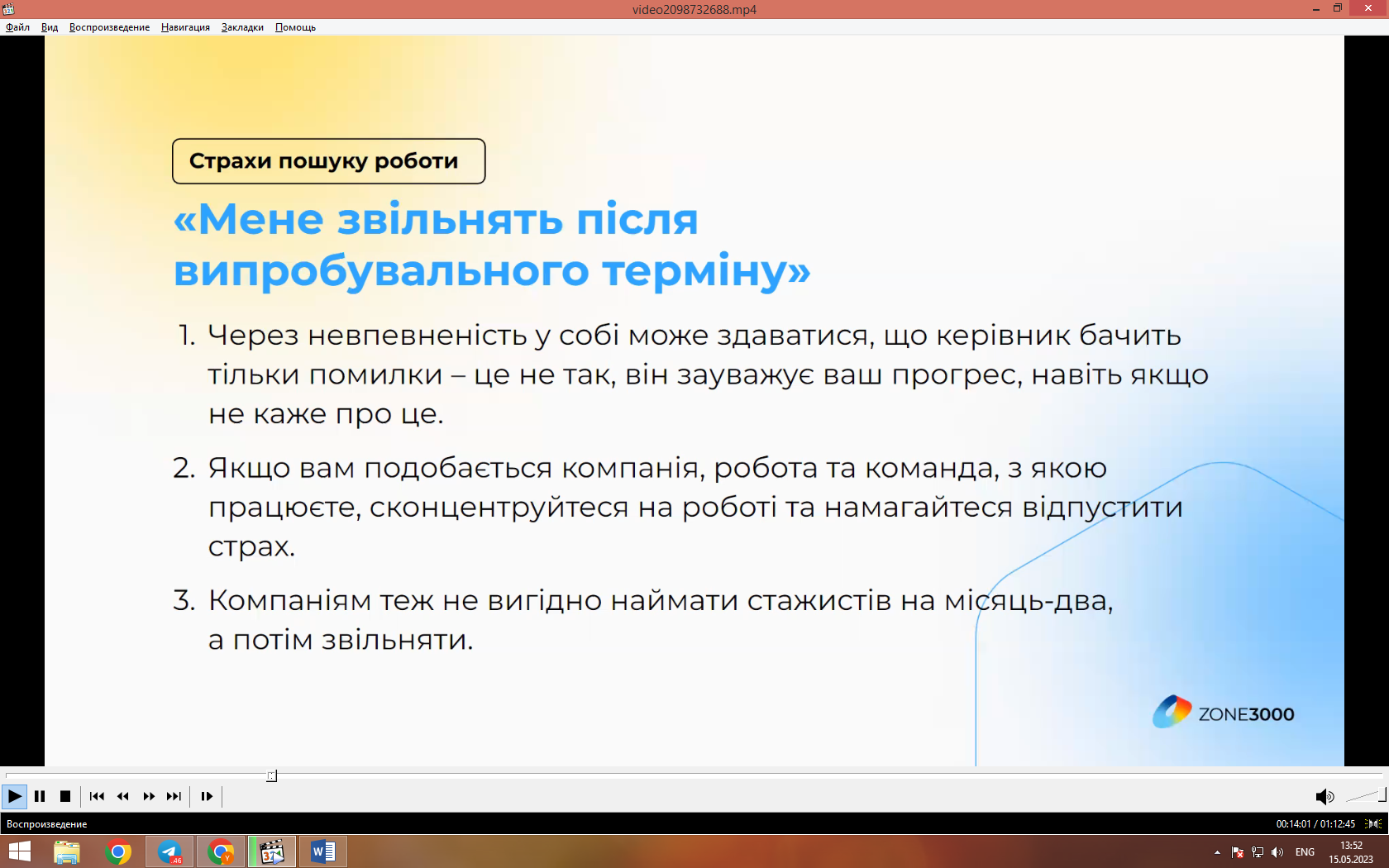
Task: Switch to the Chrome profile window with Y badge
Action: [221, 851]
